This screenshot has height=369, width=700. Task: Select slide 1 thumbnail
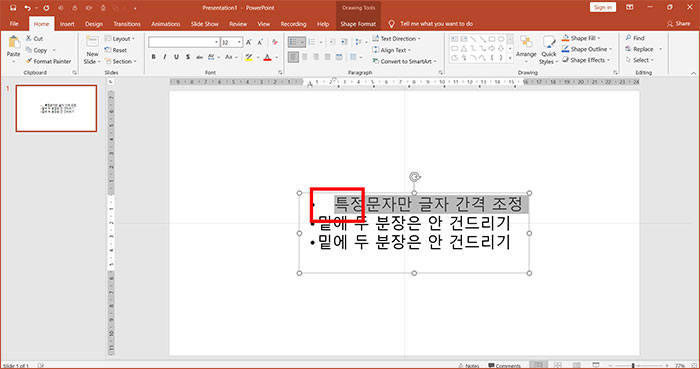pyautogui.click(x=56, y=108)
